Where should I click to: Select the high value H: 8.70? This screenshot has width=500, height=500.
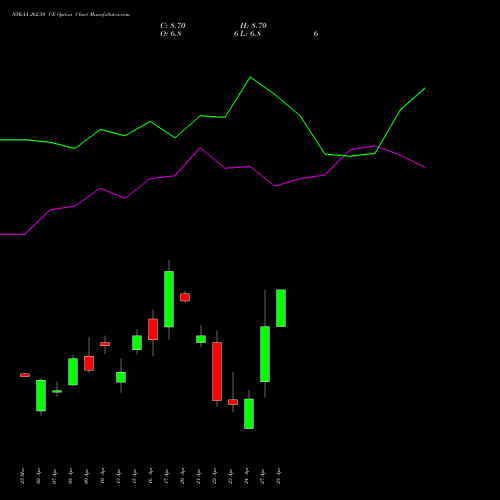click(x=253, y=26)
